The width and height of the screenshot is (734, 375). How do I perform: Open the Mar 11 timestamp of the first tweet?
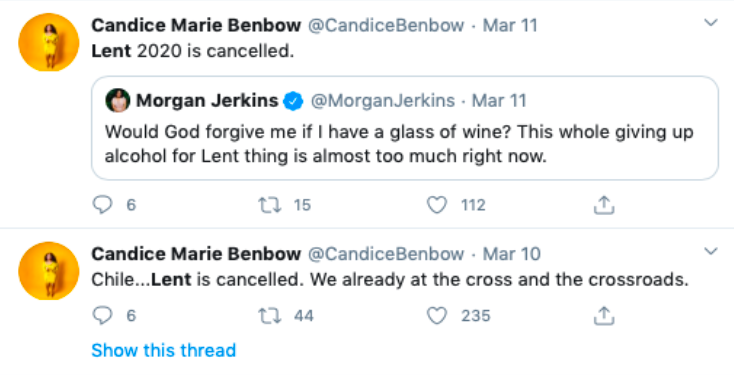[x=510, y=25]
